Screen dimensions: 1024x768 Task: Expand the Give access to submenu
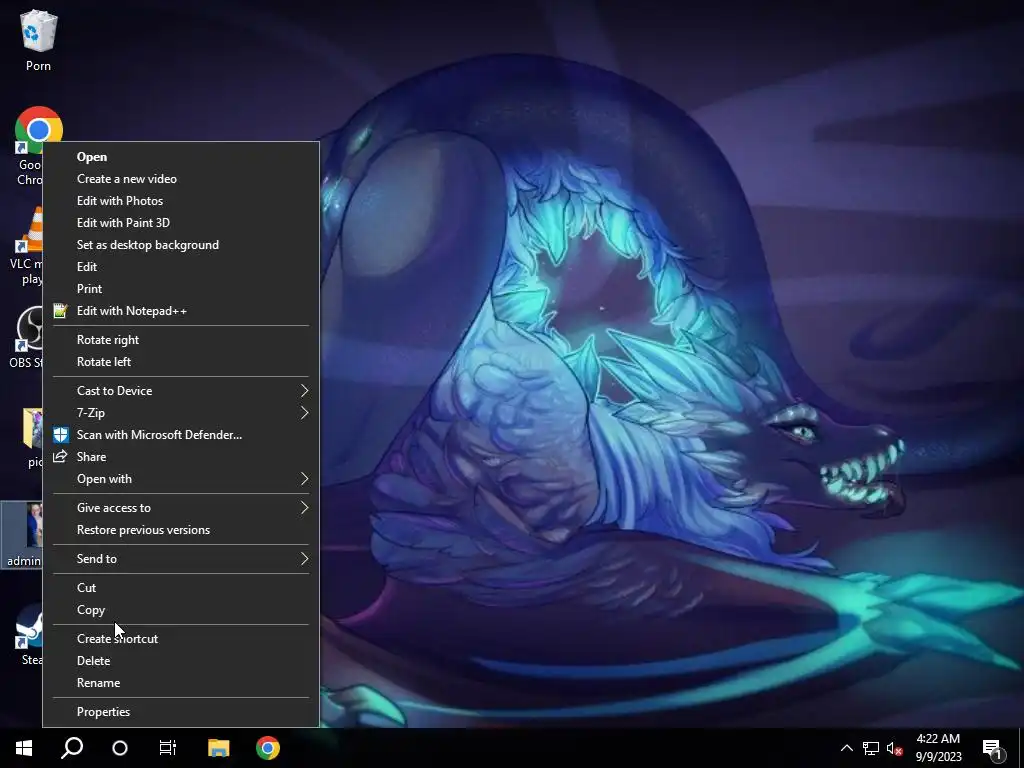tap(181, 507)
